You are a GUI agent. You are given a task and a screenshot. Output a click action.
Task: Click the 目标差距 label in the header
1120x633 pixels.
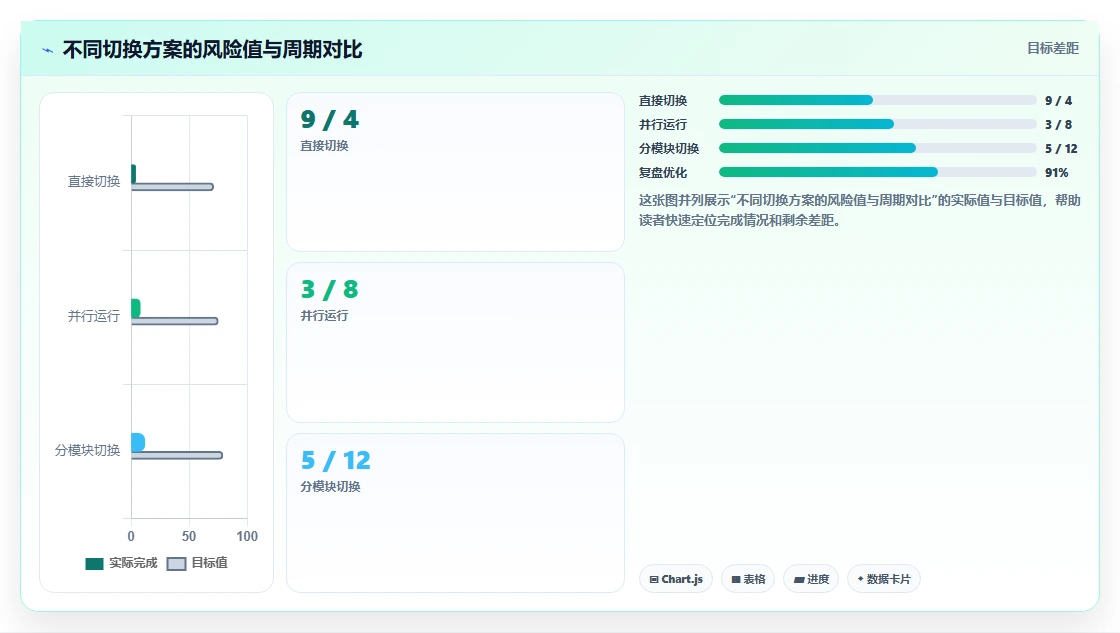[1052, 48]
